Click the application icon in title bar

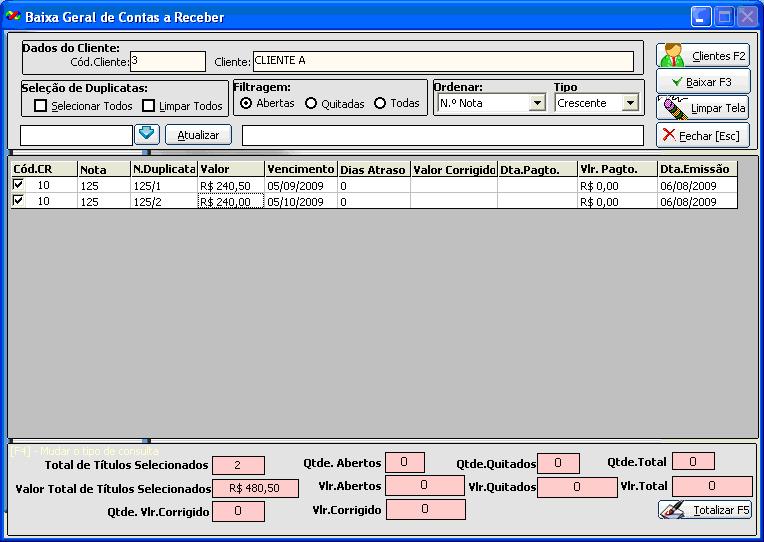click(x=13, y=17)
